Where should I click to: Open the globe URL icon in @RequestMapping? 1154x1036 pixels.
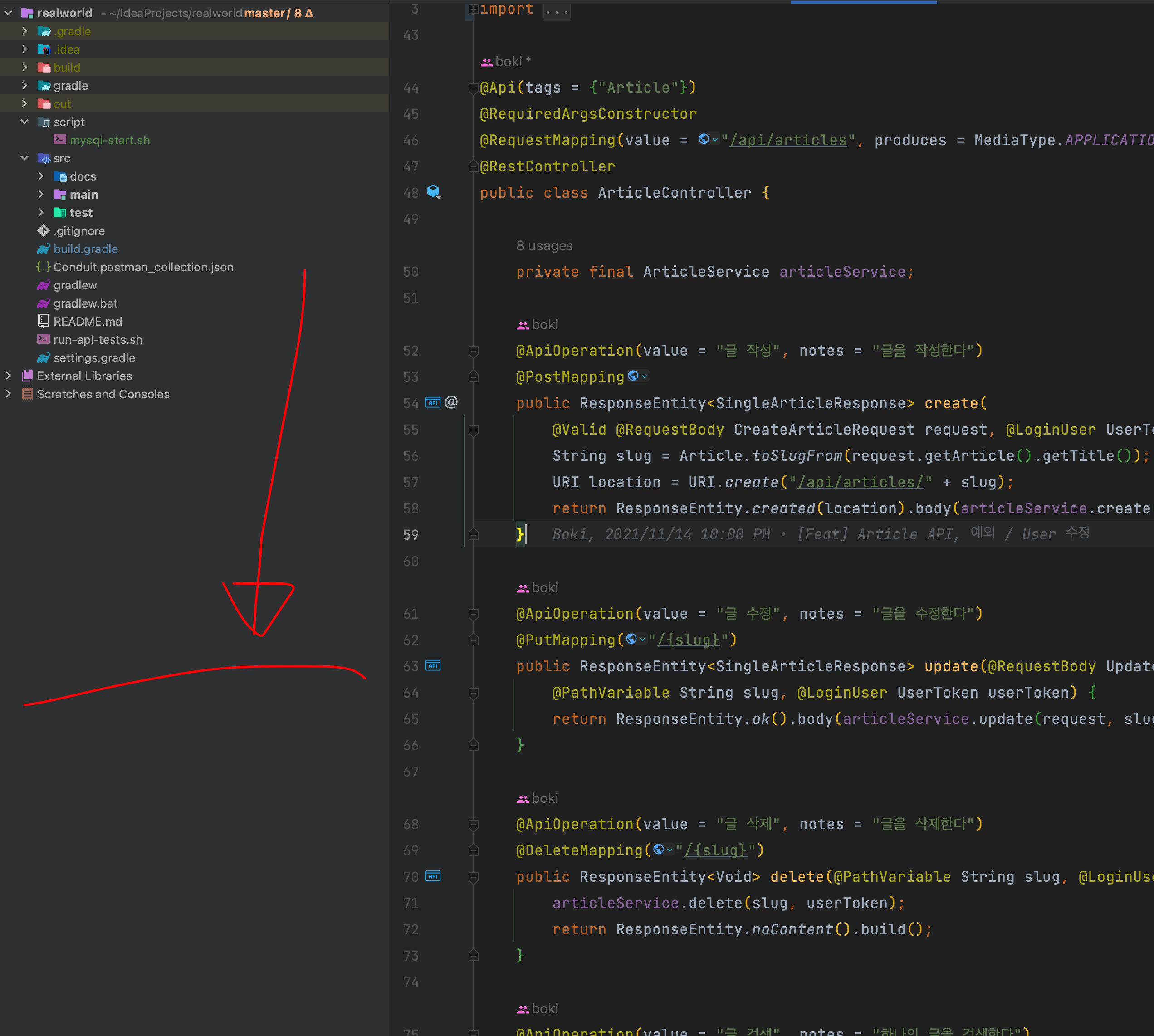pyautogui.click(x=704, y=139)
